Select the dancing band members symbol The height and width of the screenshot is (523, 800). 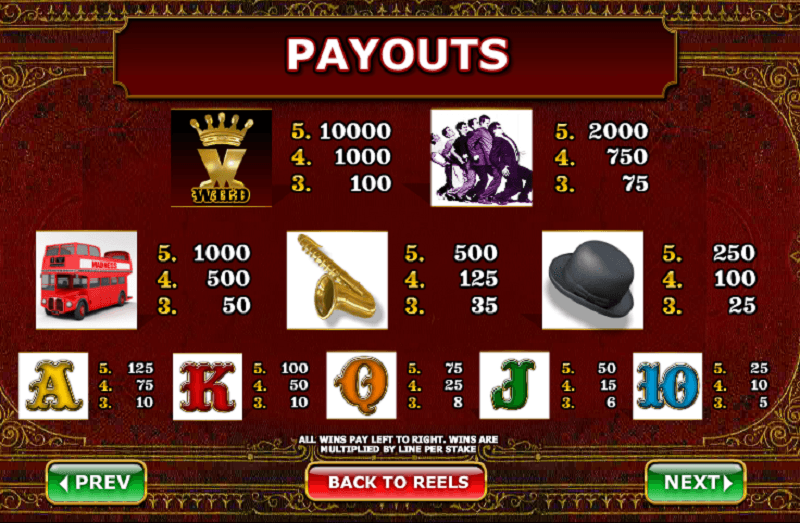[x=482, y=158]
